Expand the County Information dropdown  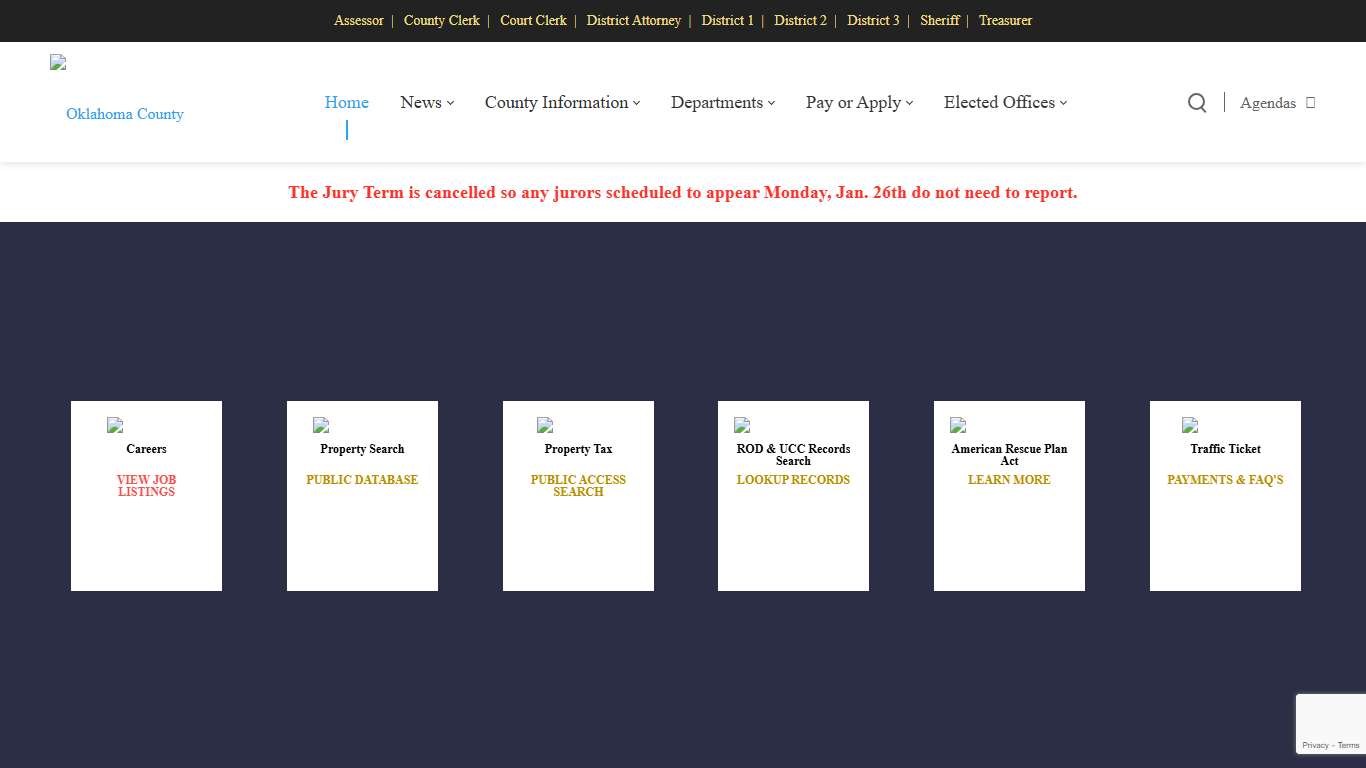[x=562, y=103]
